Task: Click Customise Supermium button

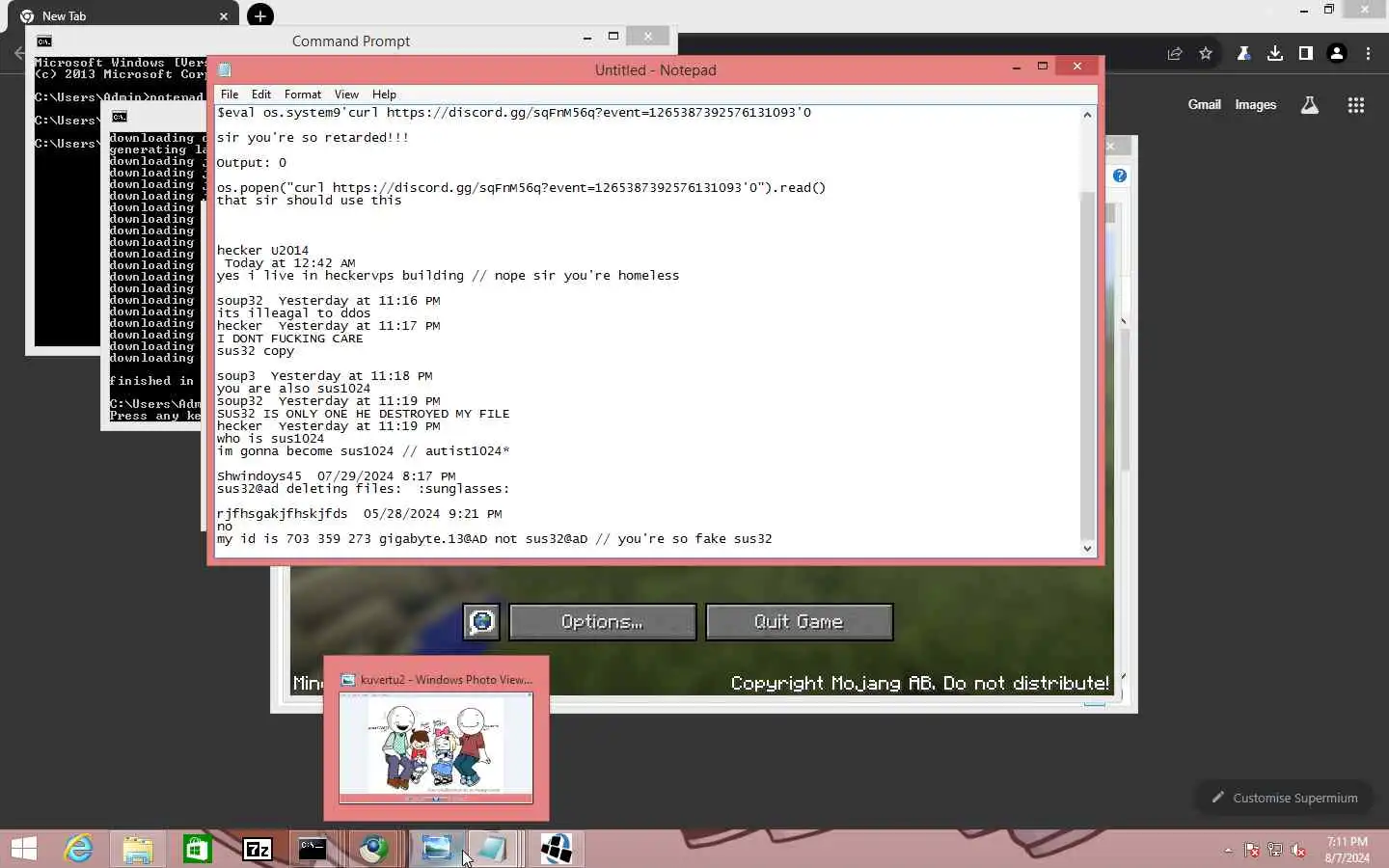Action: point(1284,798)
